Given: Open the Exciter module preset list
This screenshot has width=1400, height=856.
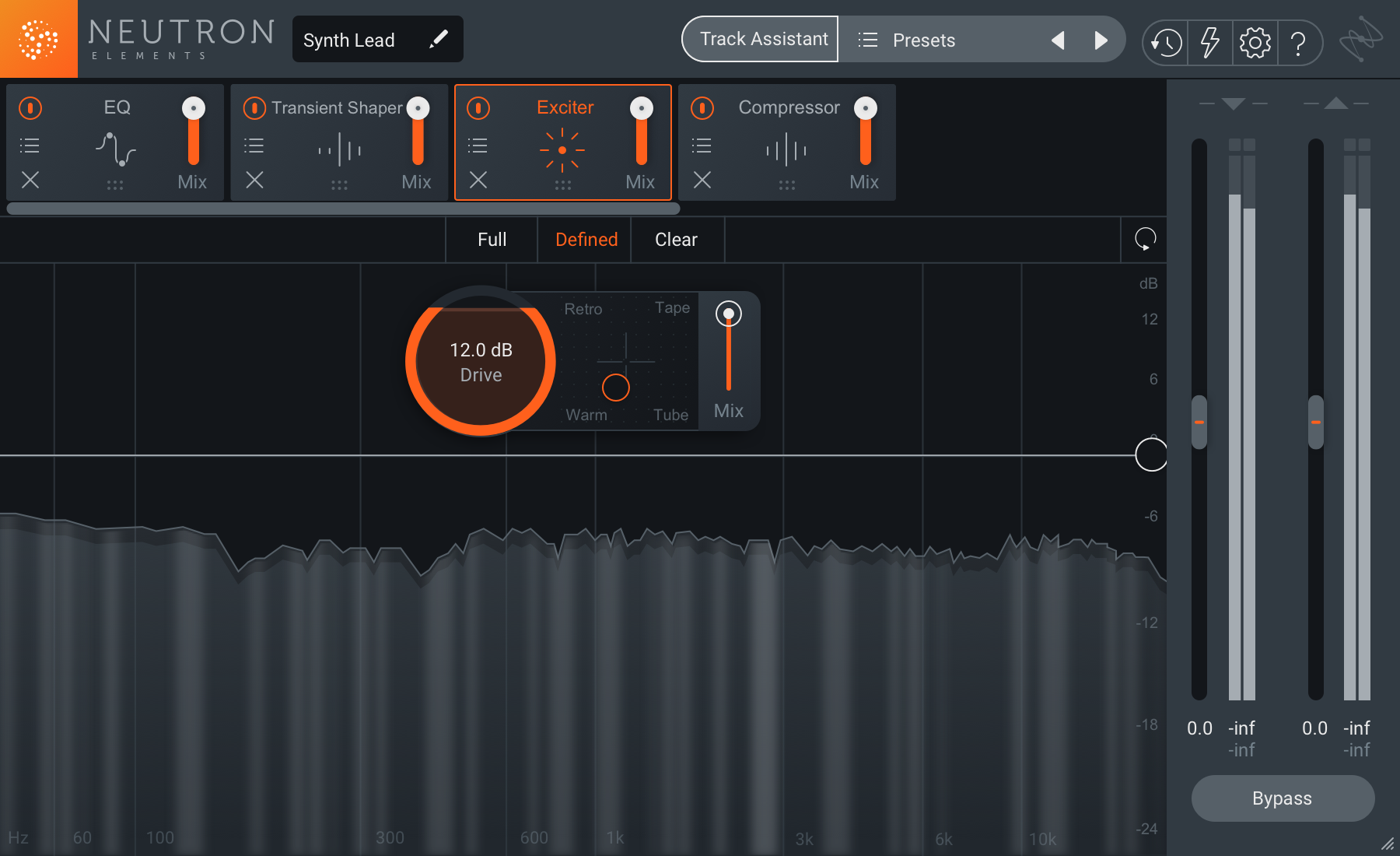Looking at the screenshot, I should [x=478, y=146].
